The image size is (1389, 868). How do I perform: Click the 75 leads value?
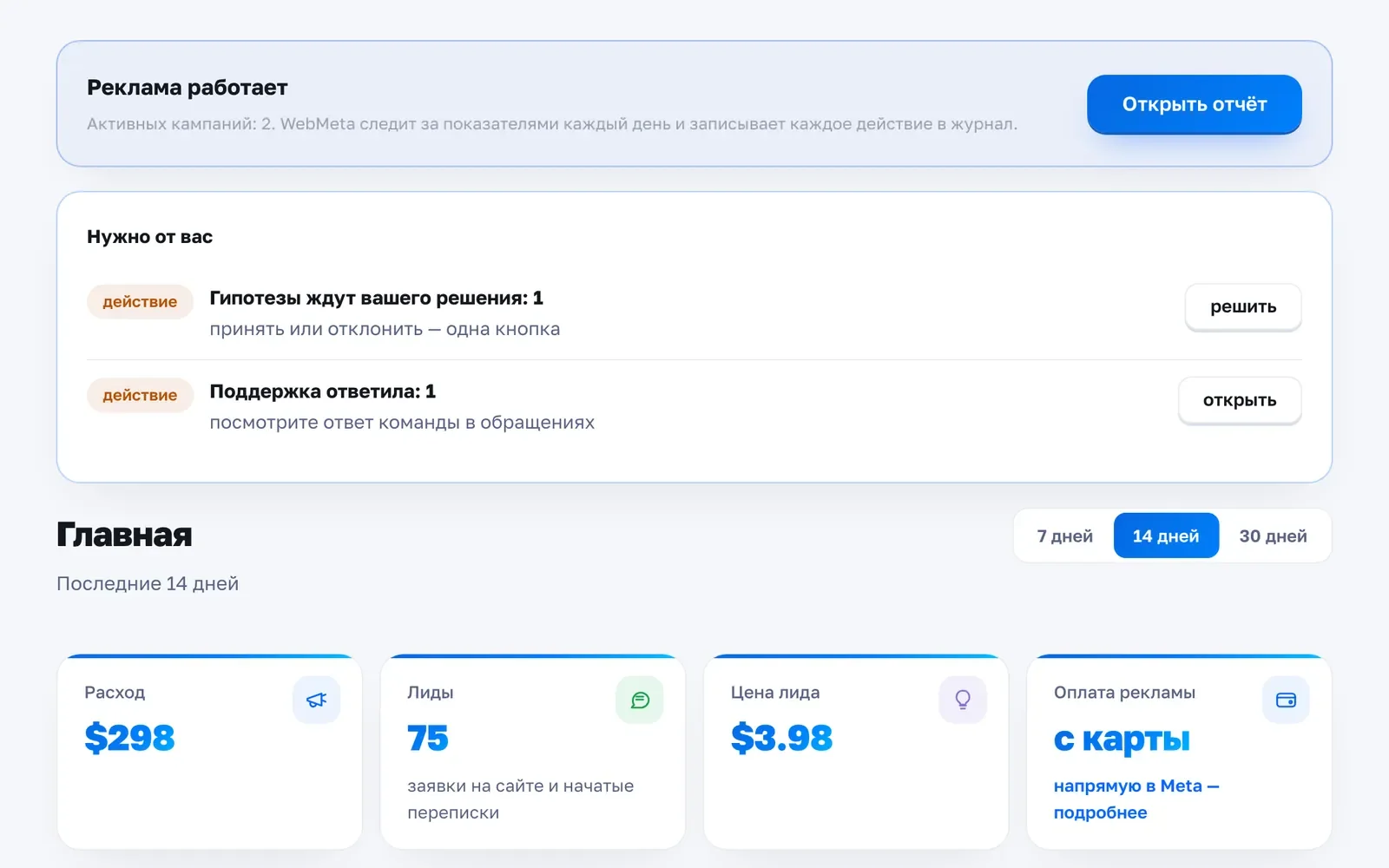coord(428,738)
